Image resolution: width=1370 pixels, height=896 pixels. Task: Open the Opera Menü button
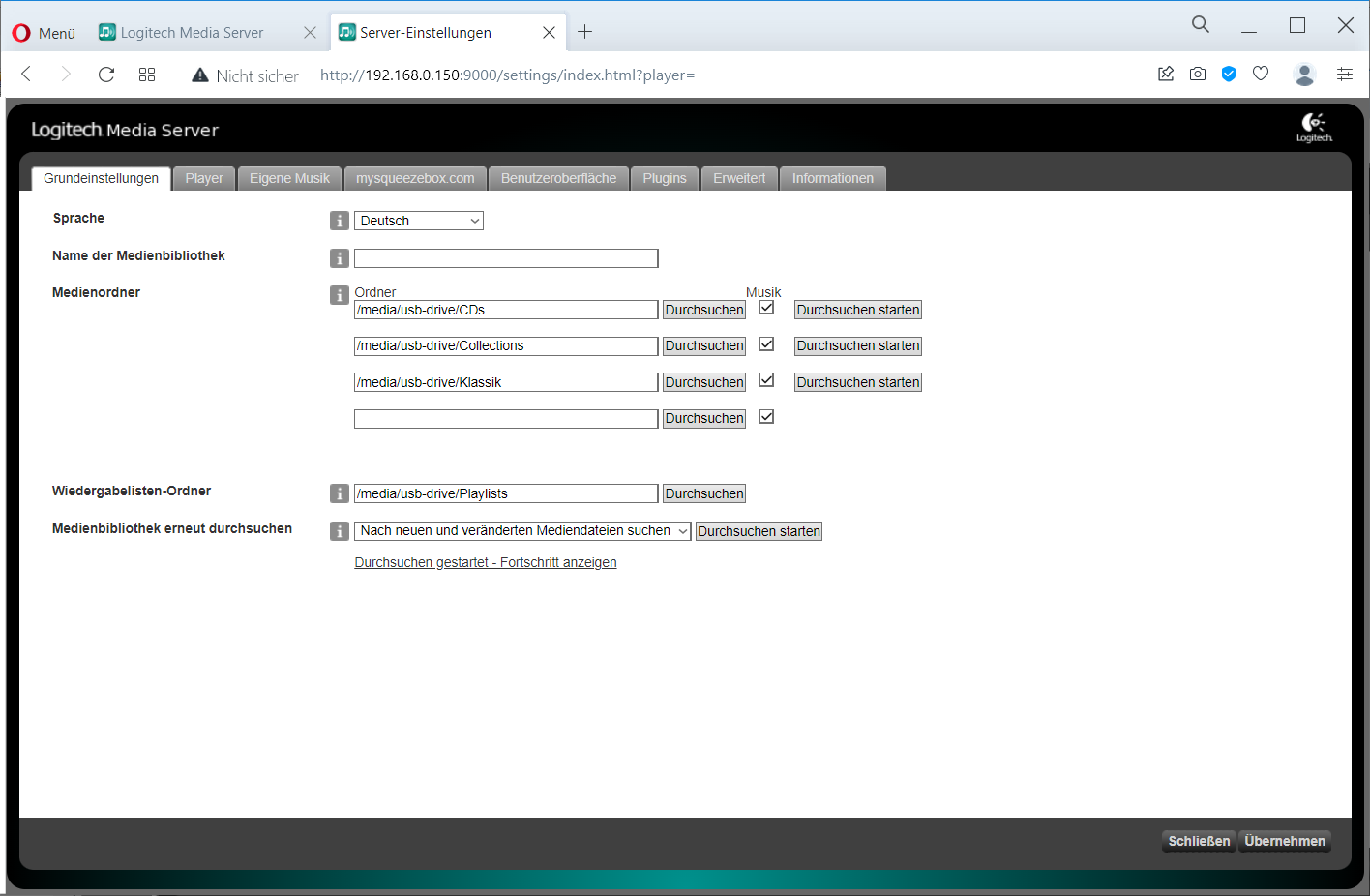(44, 33)
